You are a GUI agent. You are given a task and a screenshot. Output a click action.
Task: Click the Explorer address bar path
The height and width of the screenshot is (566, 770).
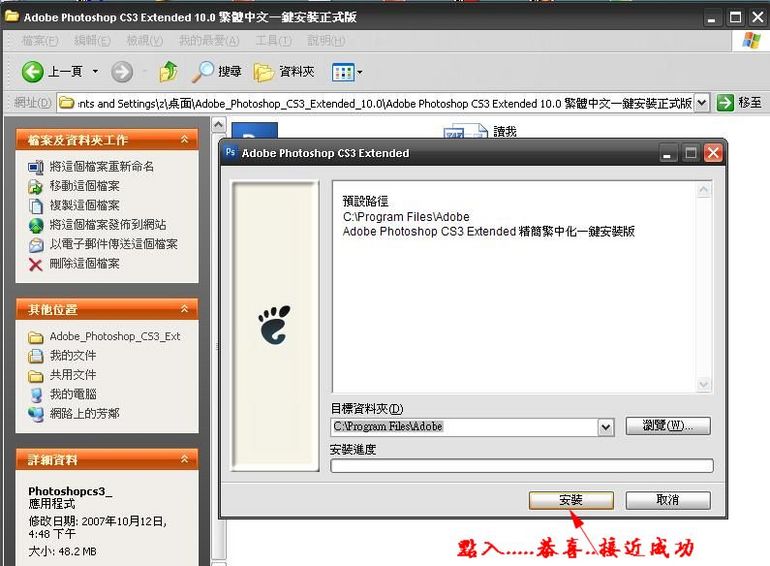pyautogui.click(x=376, y=103)
